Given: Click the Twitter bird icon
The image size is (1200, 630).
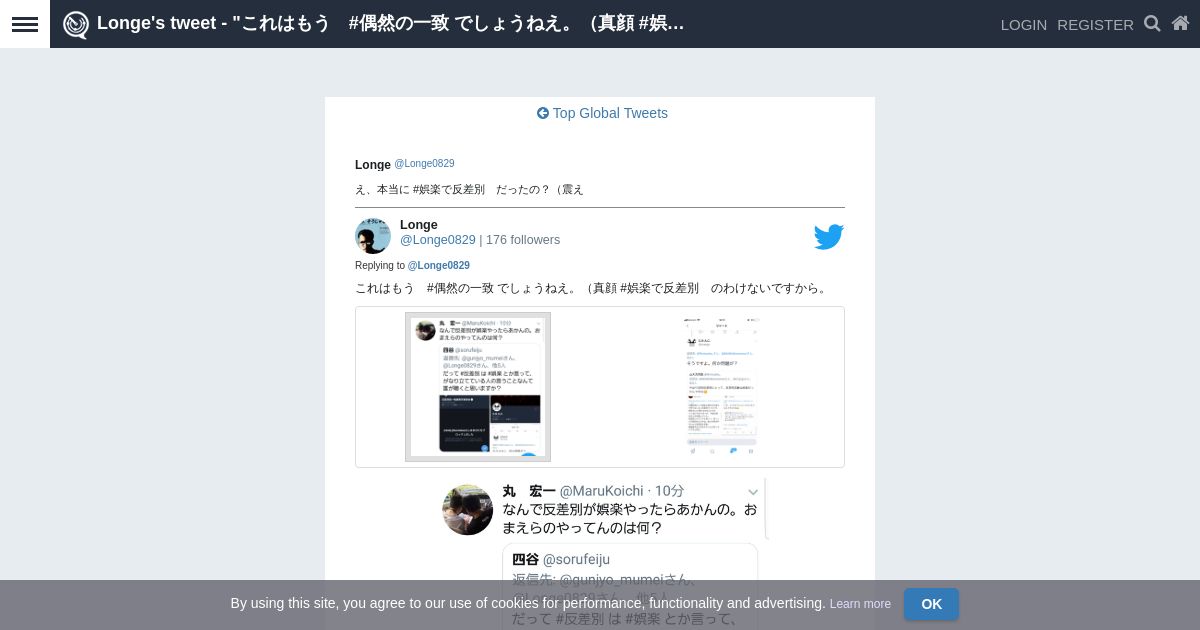Looking at the screenshot, I should click(828, 237).
